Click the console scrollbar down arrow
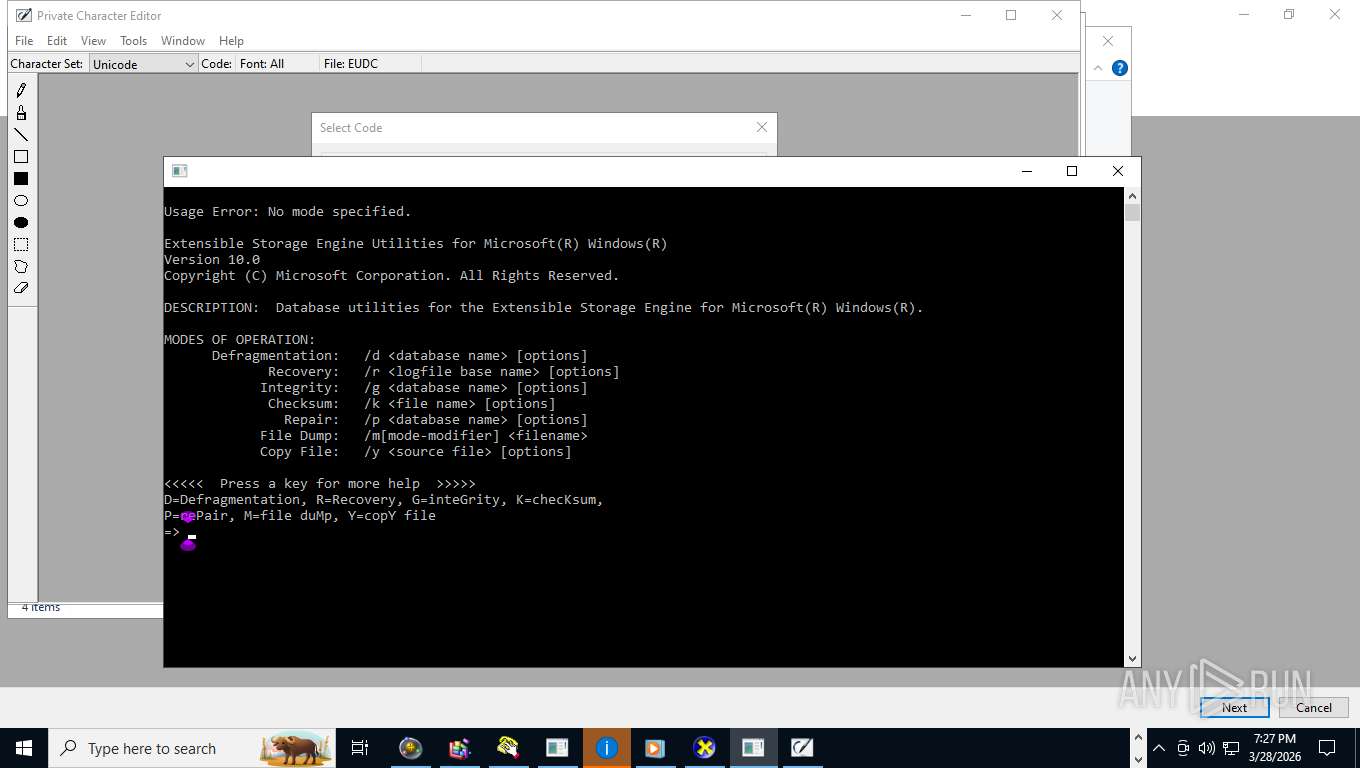 click(1133, 659)
